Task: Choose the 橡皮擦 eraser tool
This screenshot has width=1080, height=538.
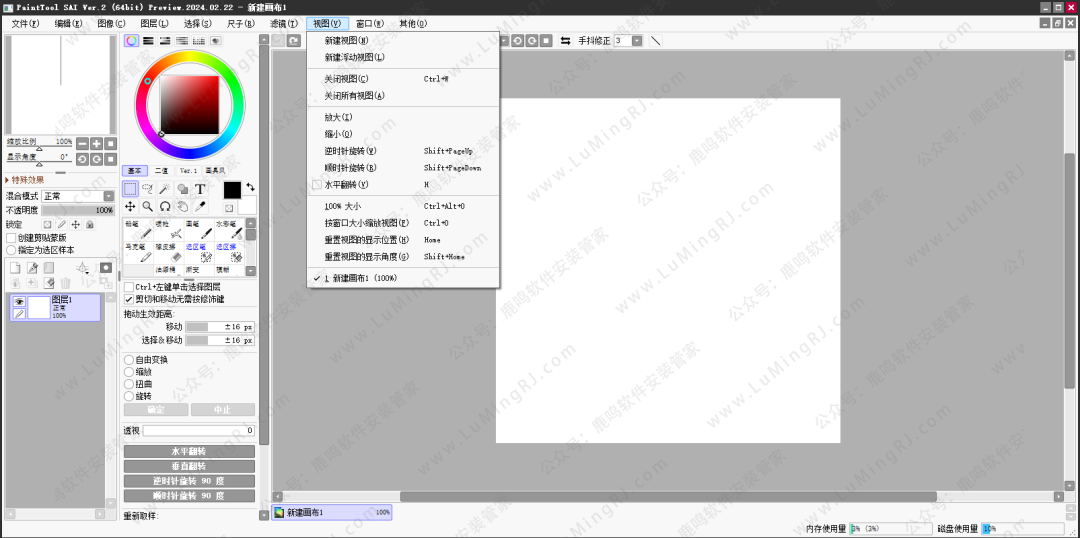Action: [x=169, y=252]
